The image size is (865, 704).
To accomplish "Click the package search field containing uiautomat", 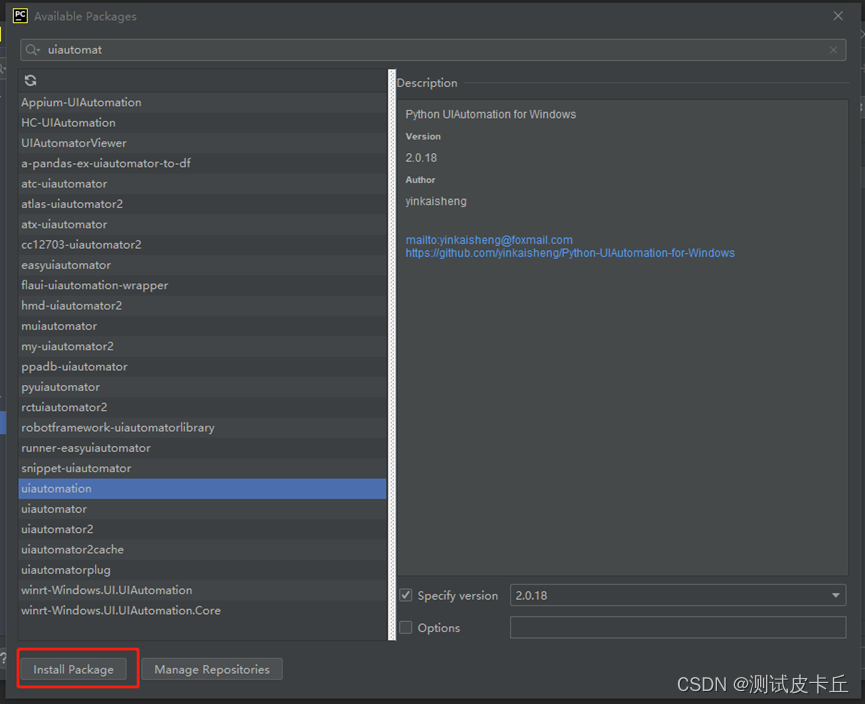I will pos(433,50).
